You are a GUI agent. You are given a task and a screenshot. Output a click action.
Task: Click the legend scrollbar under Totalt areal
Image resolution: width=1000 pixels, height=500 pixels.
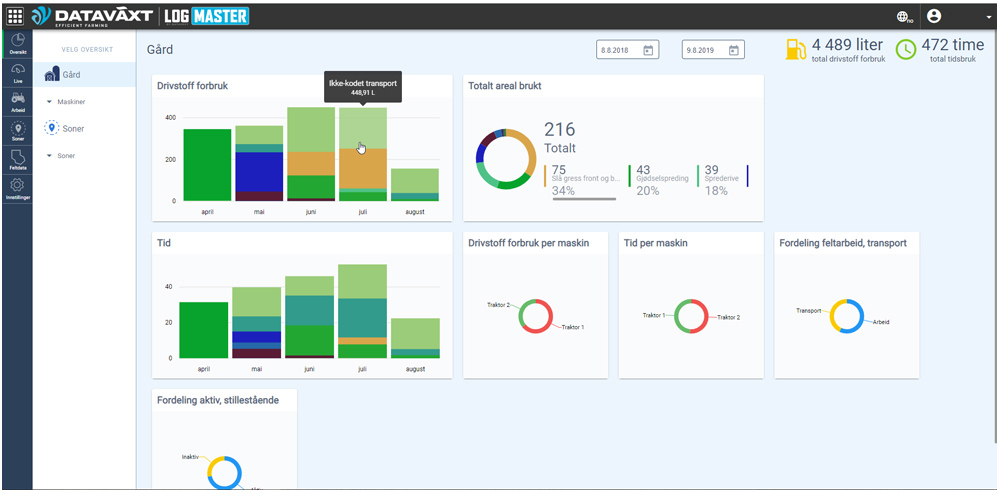(584, 199)
